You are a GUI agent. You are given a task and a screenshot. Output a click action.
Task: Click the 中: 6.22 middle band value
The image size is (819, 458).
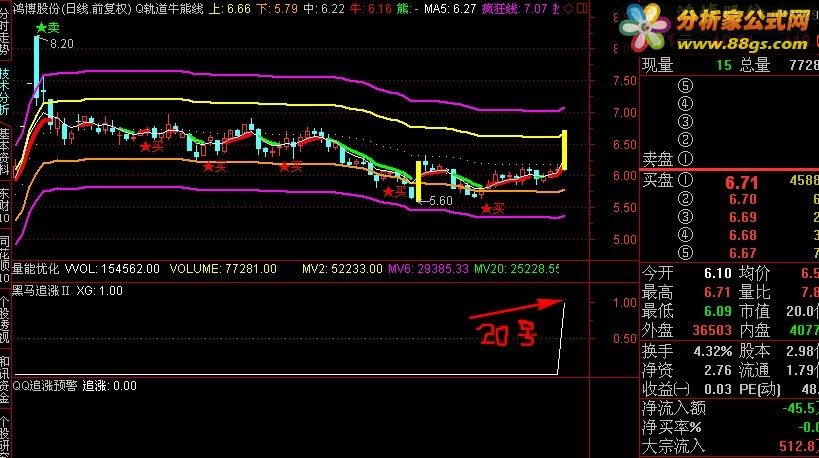pos(324,8)
